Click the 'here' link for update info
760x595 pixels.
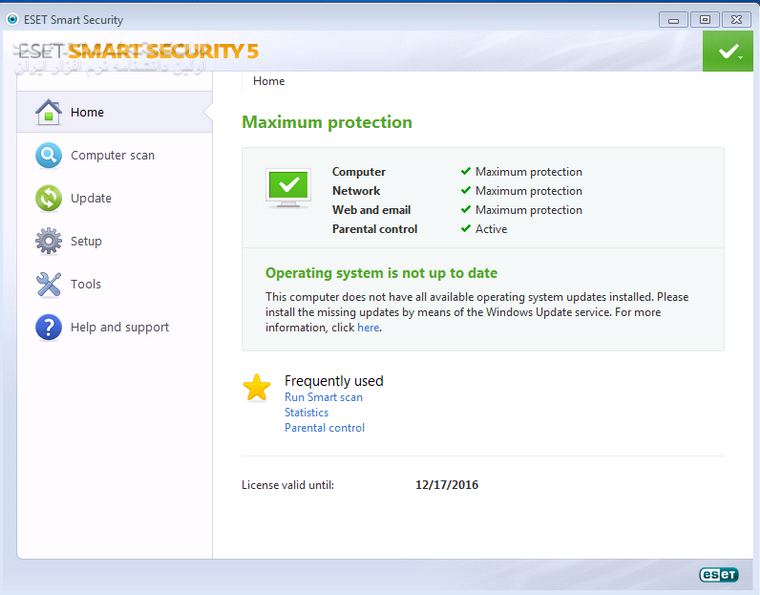pyautogui.click(x=368, y=328)
